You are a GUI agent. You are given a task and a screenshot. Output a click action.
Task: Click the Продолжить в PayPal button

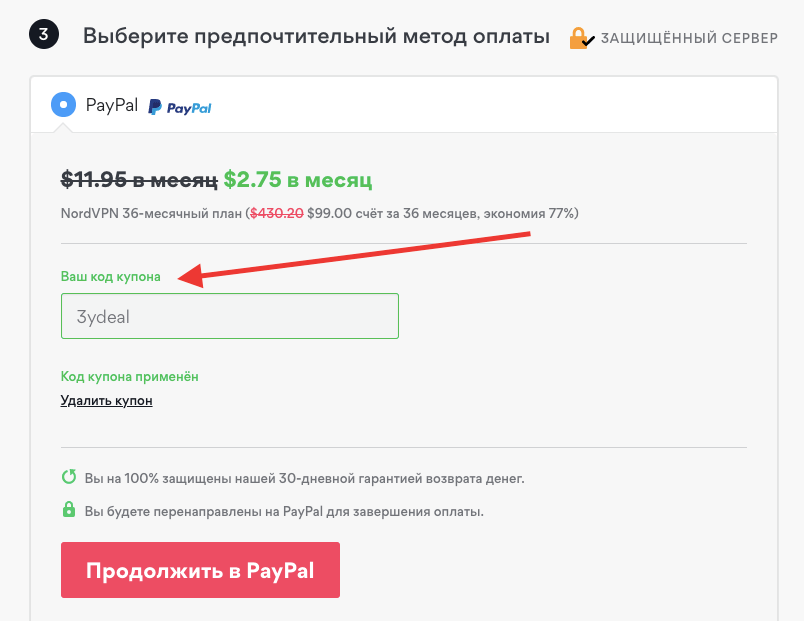pos(200,569)
